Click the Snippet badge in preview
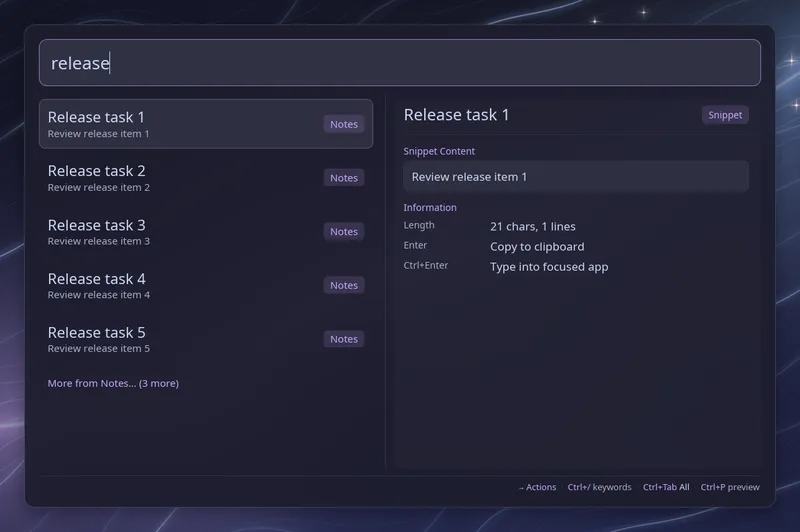 tap(725, 115)
